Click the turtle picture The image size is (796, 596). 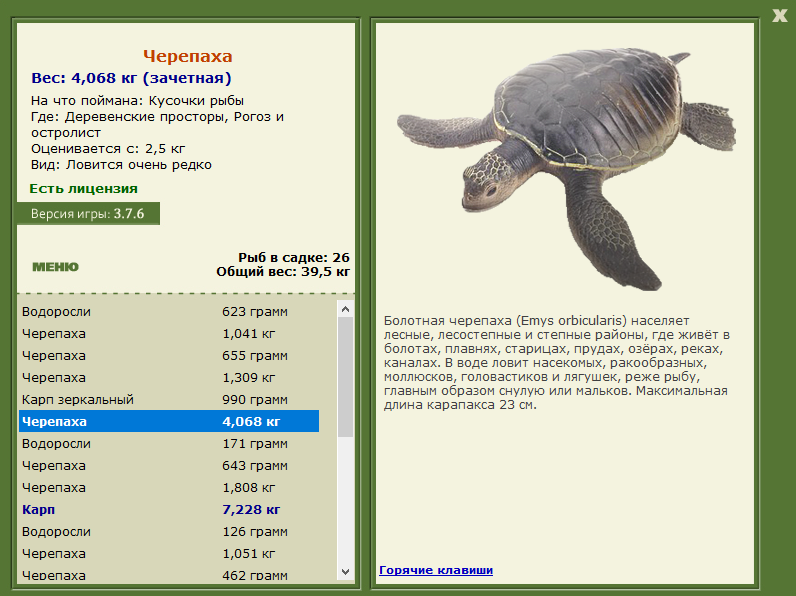pos(566,169)
